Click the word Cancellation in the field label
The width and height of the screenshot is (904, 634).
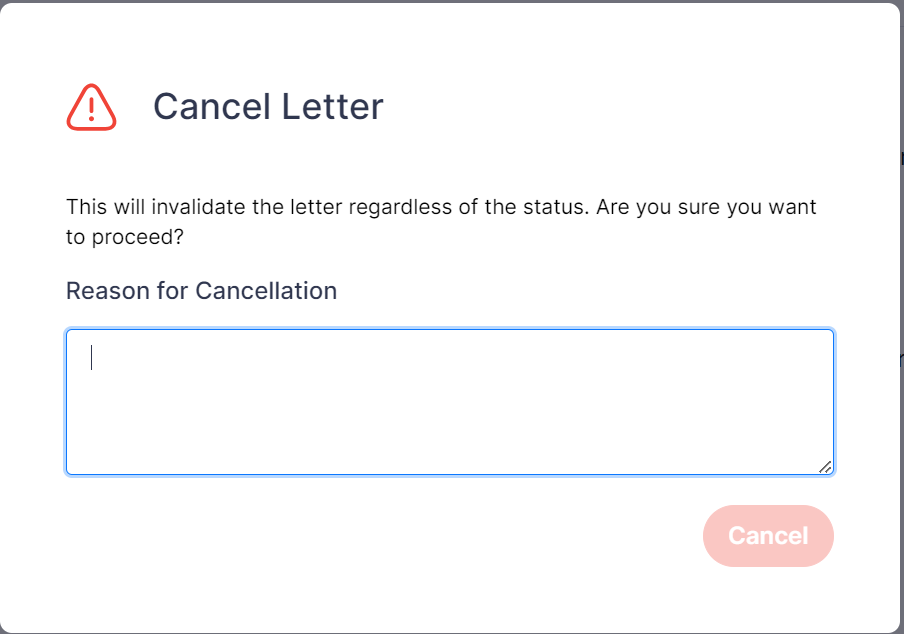pyautogui.click(x=266, y=290)
